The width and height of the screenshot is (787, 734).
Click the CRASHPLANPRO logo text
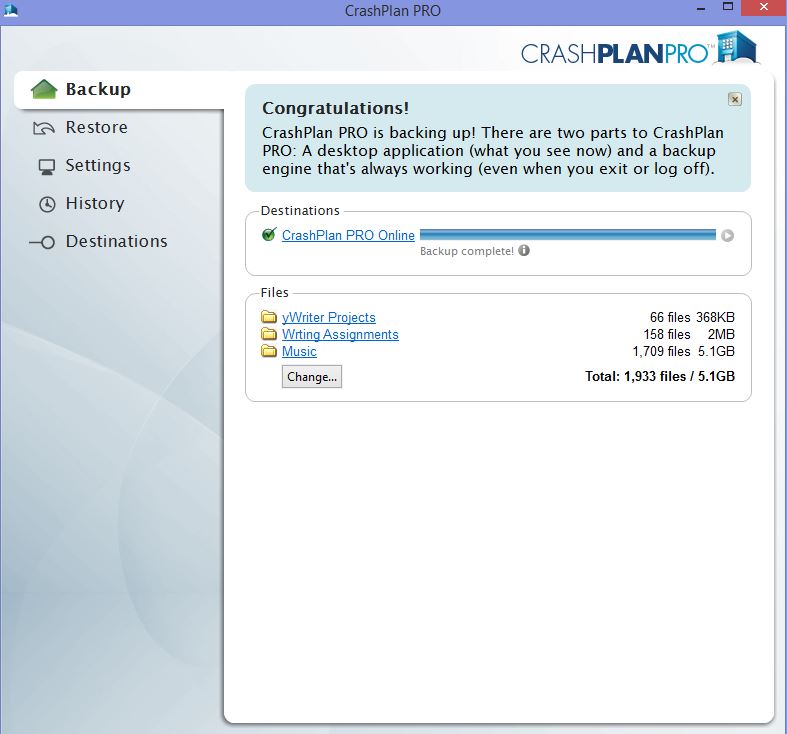click(x=614, y=54)
